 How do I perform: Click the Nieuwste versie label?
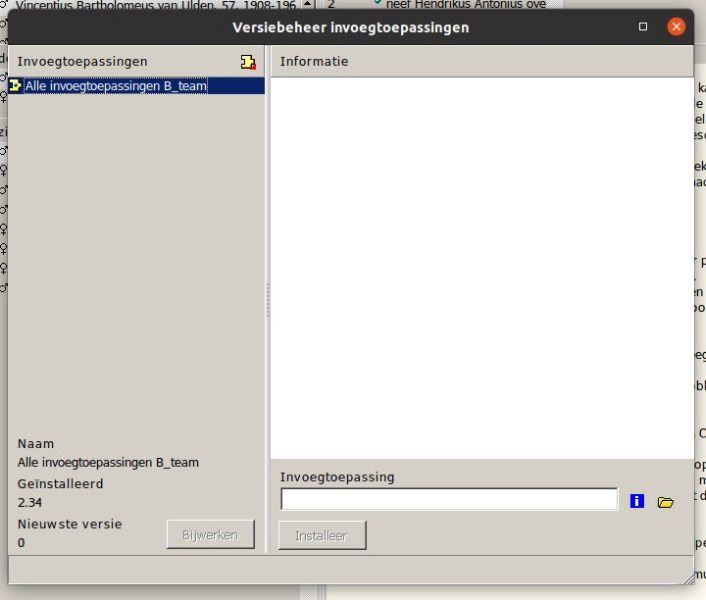point(70,523)
